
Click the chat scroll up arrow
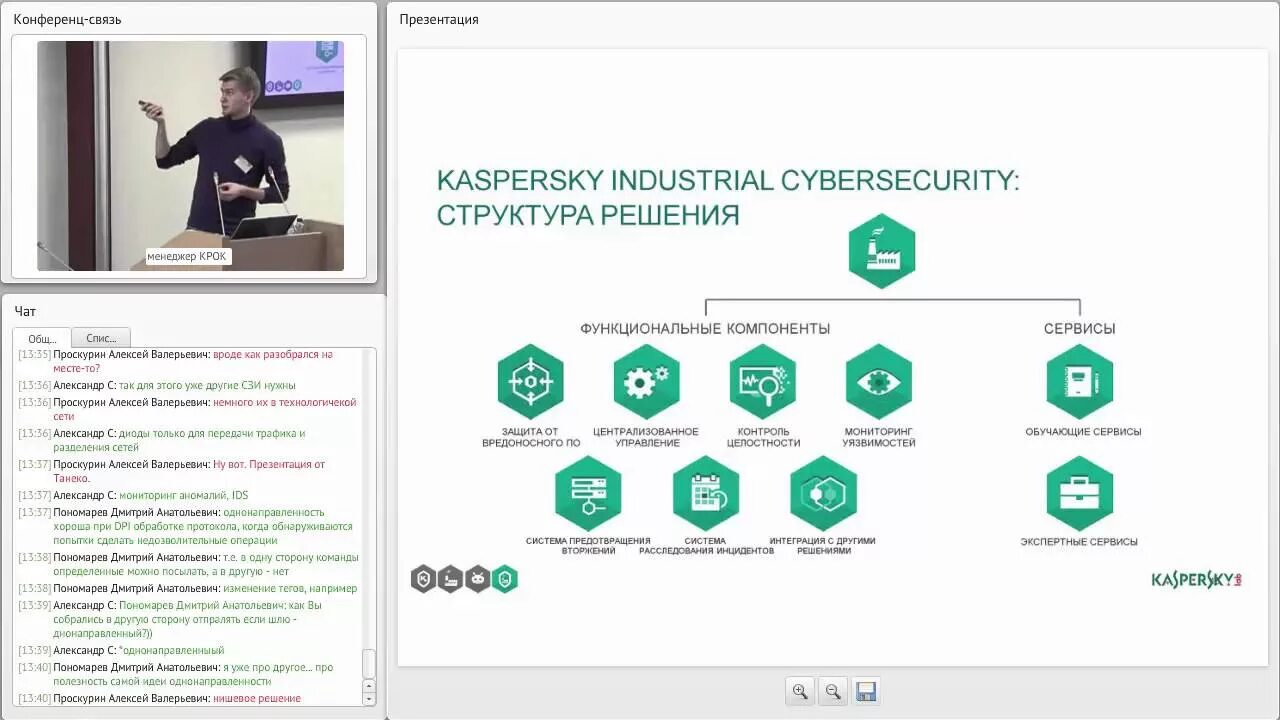[369, 686]
